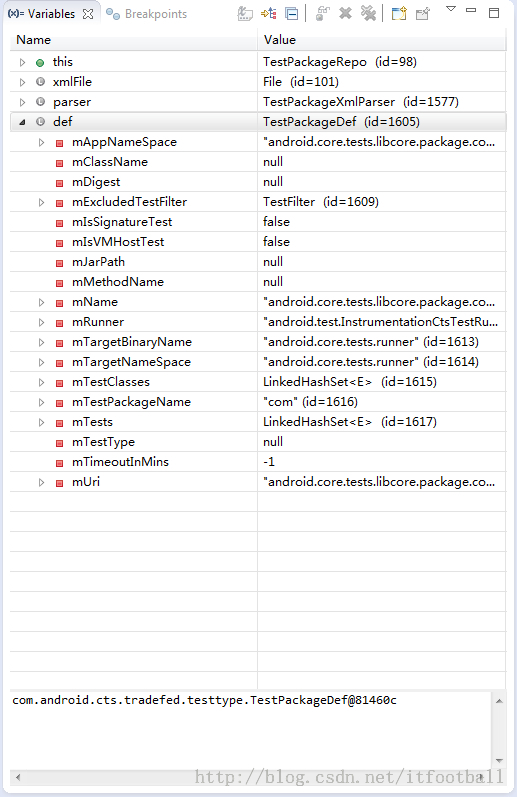Viewport: 517px width, 797px height.
Task: Click the Collapse All toolbar icon
Action: point(292,14)
